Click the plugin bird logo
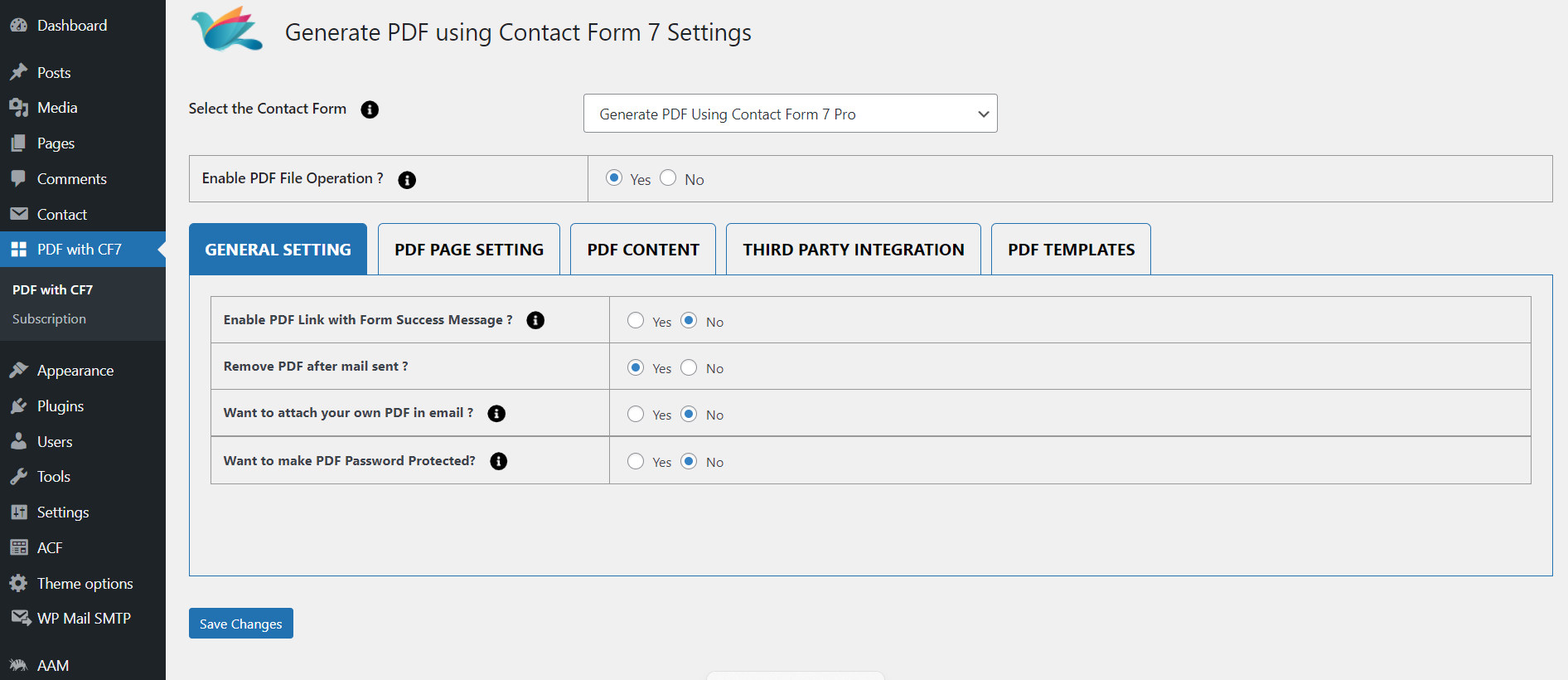The image size is (1568, 680). (x=226, y=30)
